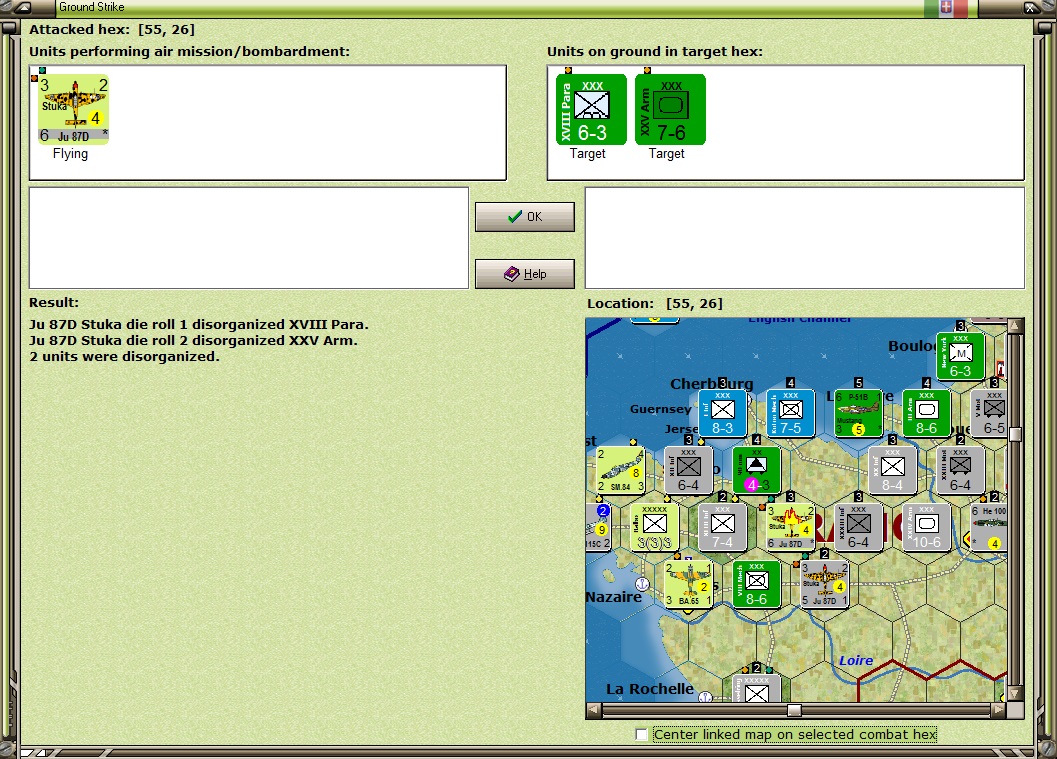
Task: Click the gray XXIII 6-4 unit on right
Action: point(960,470)
